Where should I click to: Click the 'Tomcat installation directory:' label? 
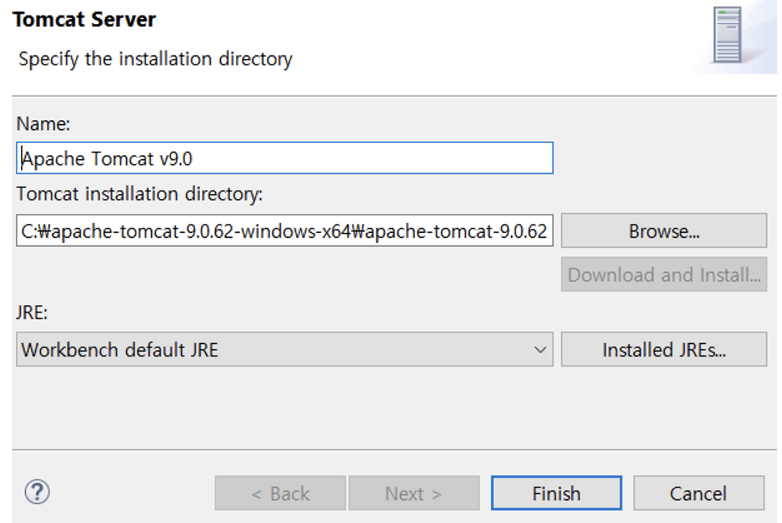click(140, 193)
